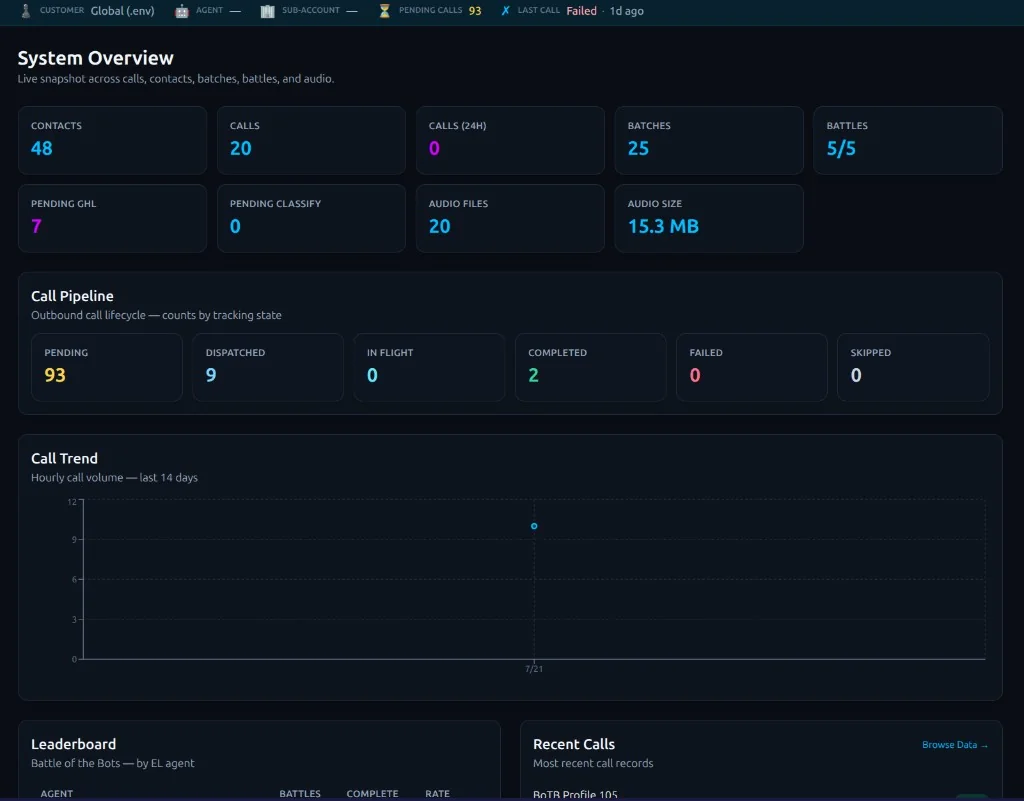Open the Contacts stat card

click(112, 140)
